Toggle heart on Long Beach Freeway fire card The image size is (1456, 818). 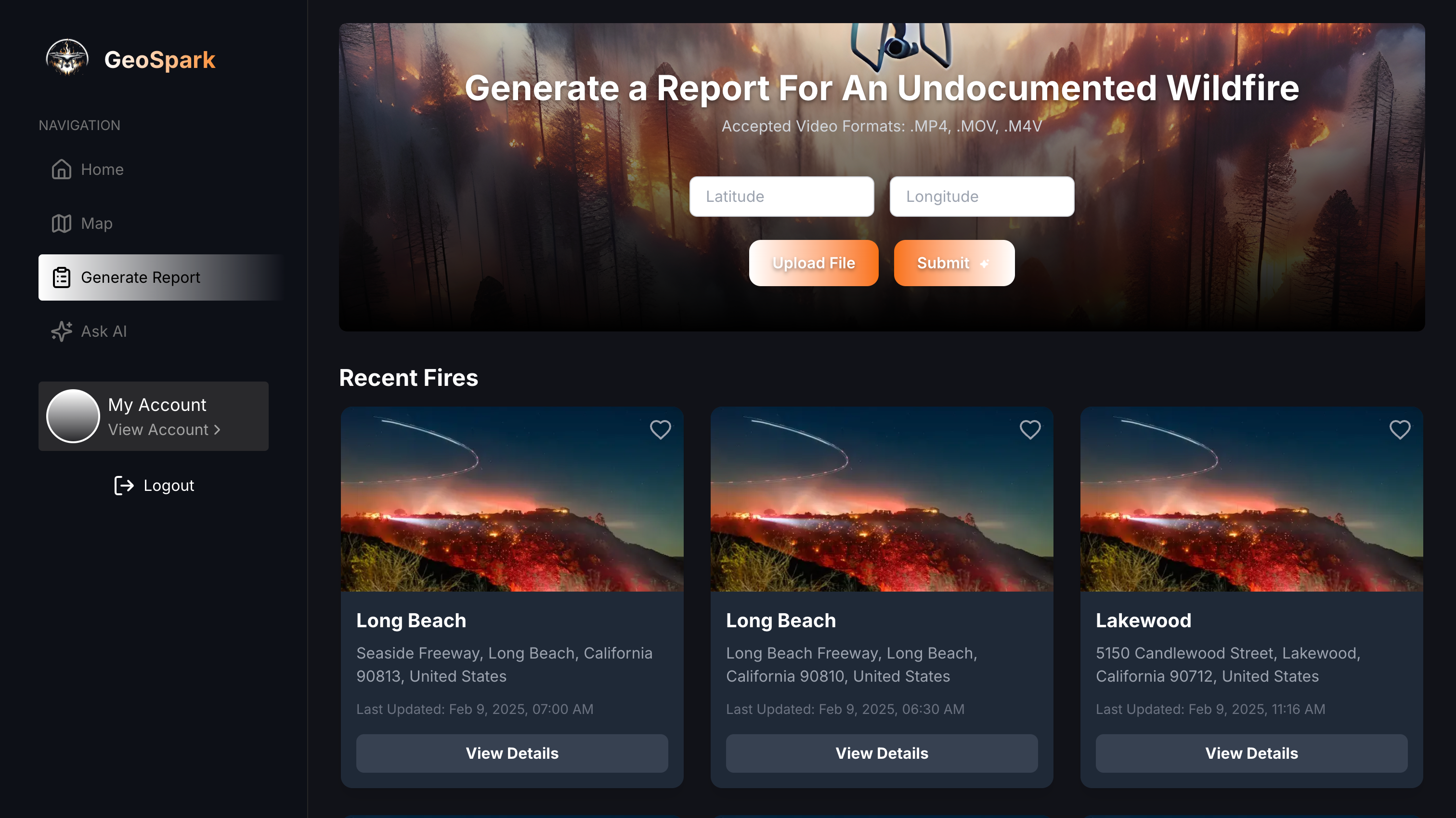pos(1030,429)
